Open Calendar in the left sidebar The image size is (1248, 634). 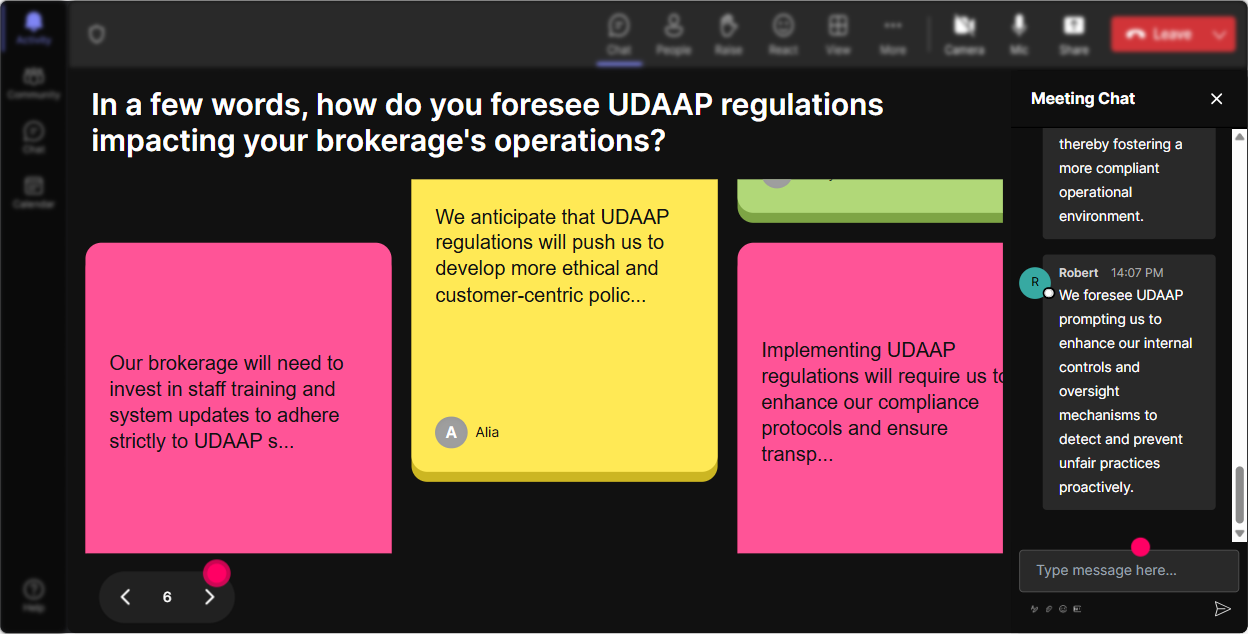click(x=34, y=192)
